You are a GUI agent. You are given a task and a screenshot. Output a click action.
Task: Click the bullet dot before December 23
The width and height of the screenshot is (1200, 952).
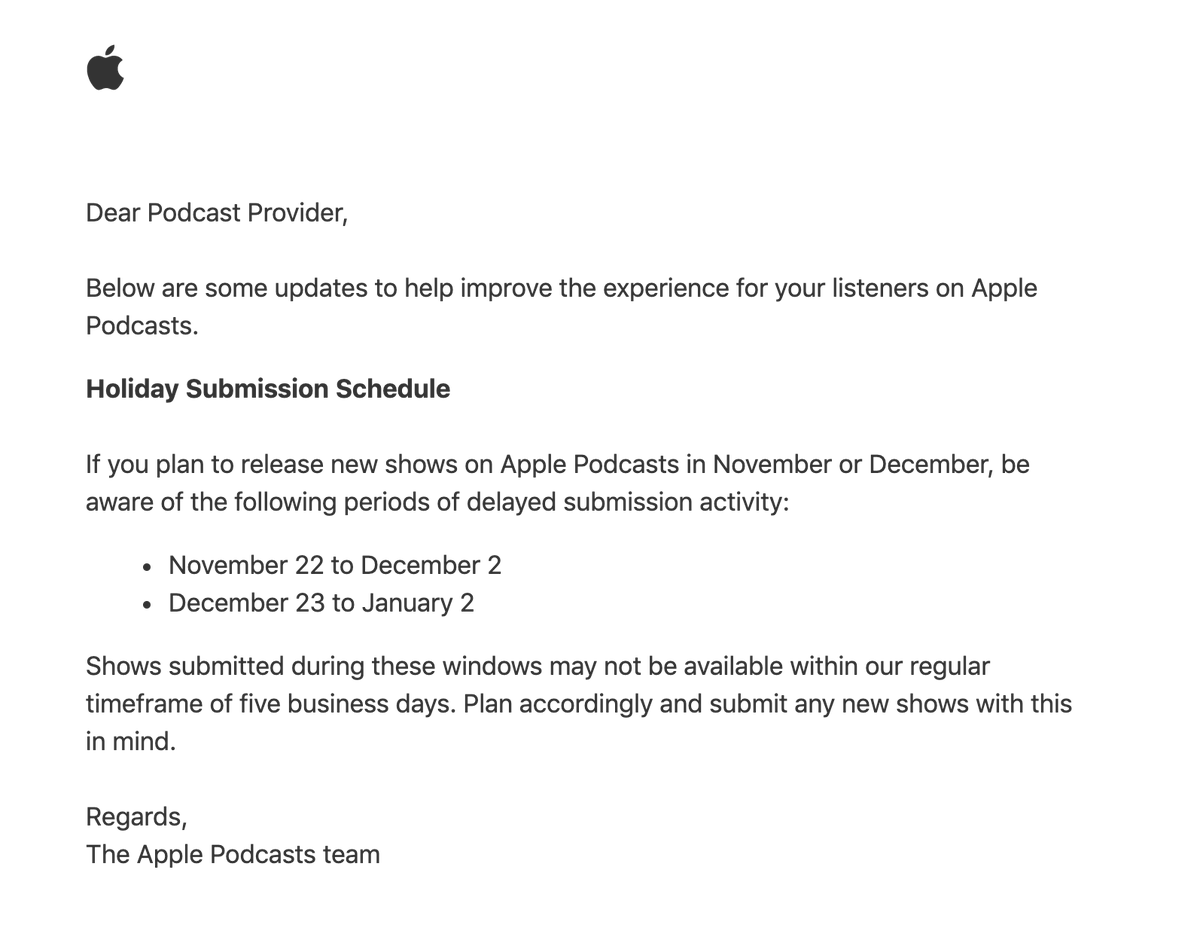coord(148,605)
